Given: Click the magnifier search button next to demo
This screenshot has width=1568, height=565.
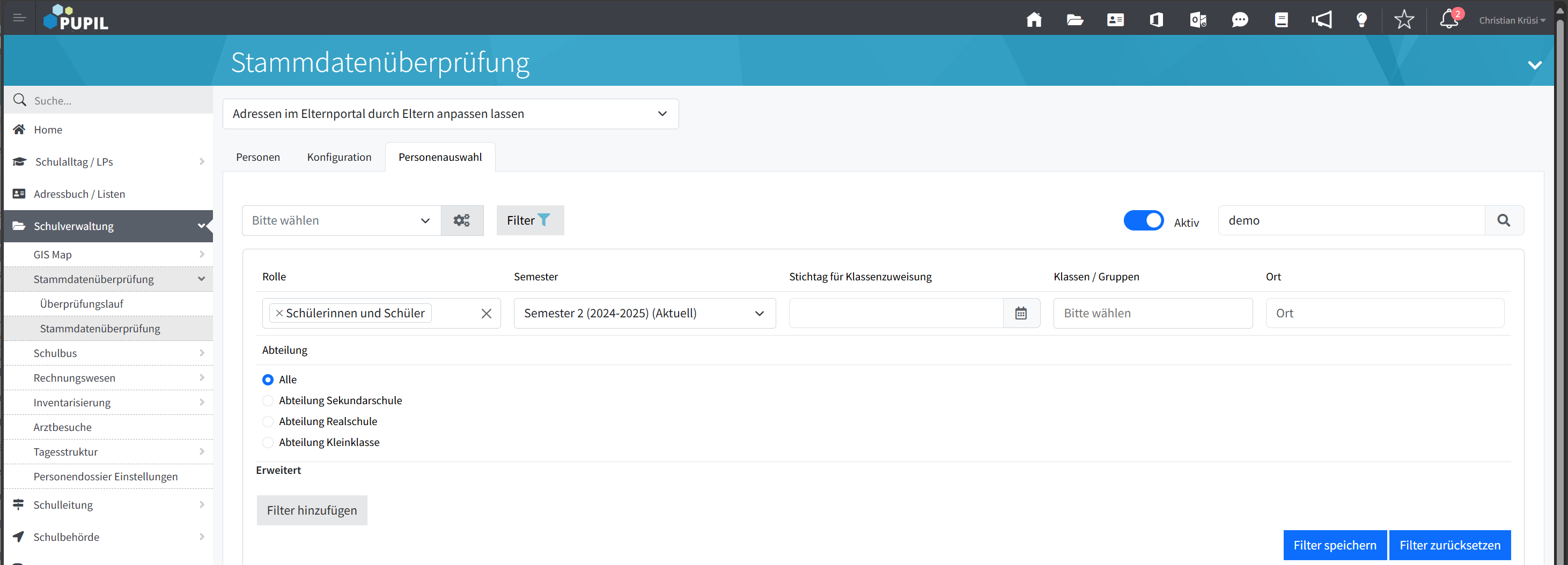Looking at the screenshot, I should pos(1504,220).
